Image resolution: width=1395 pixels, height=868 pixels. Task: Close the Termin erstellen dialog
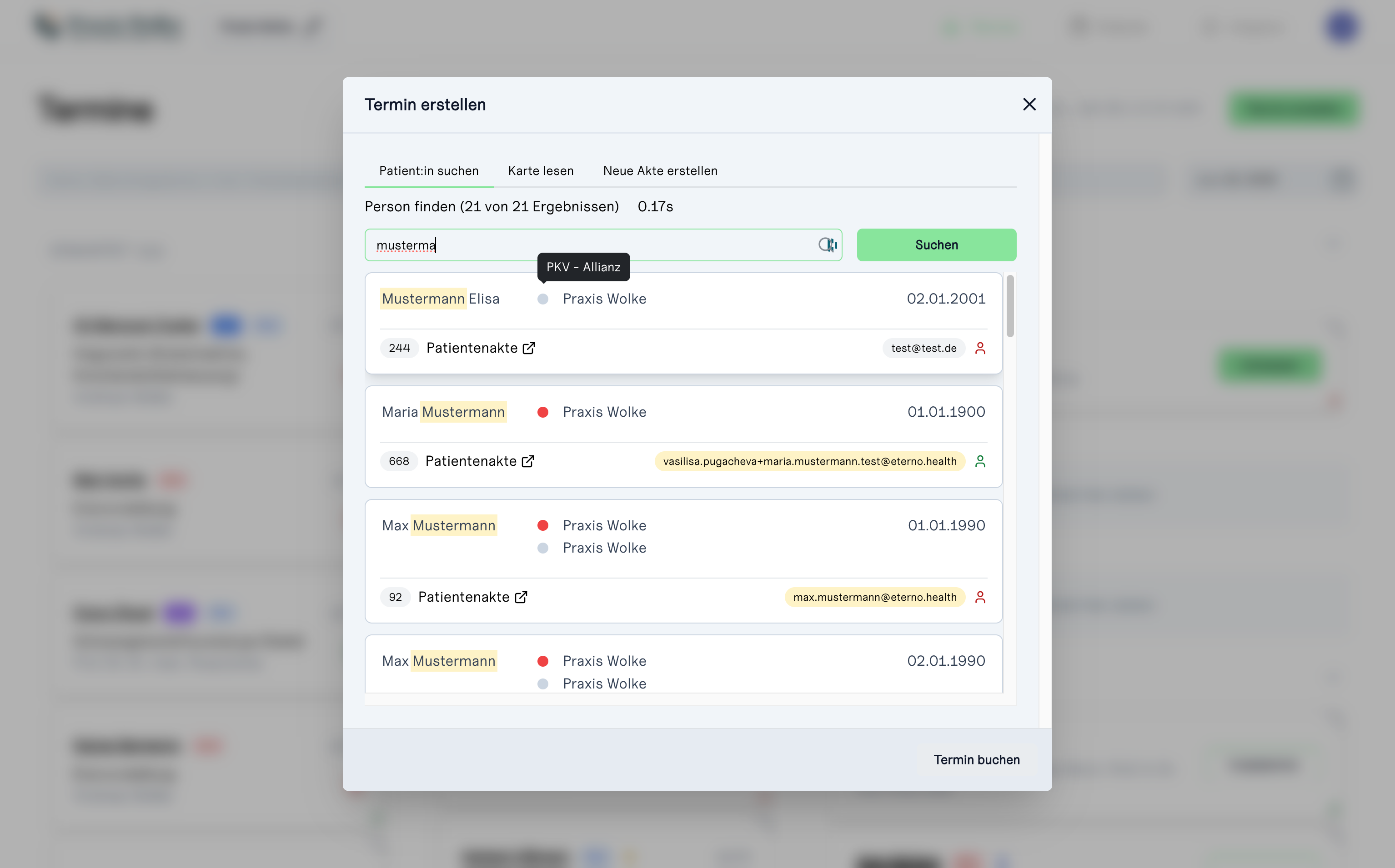tap(1029, 105)
